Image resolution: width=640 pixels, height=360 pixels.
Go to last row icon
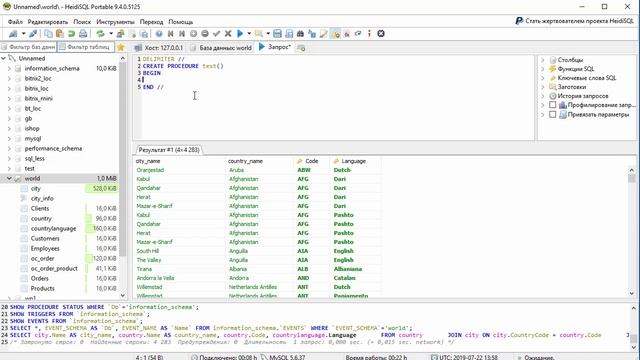(x=182, y=34)
